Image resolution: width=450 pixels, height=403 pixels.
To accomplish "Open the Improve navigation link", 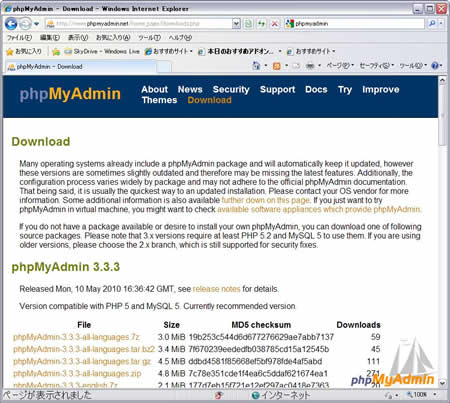I will click(381, 89).
